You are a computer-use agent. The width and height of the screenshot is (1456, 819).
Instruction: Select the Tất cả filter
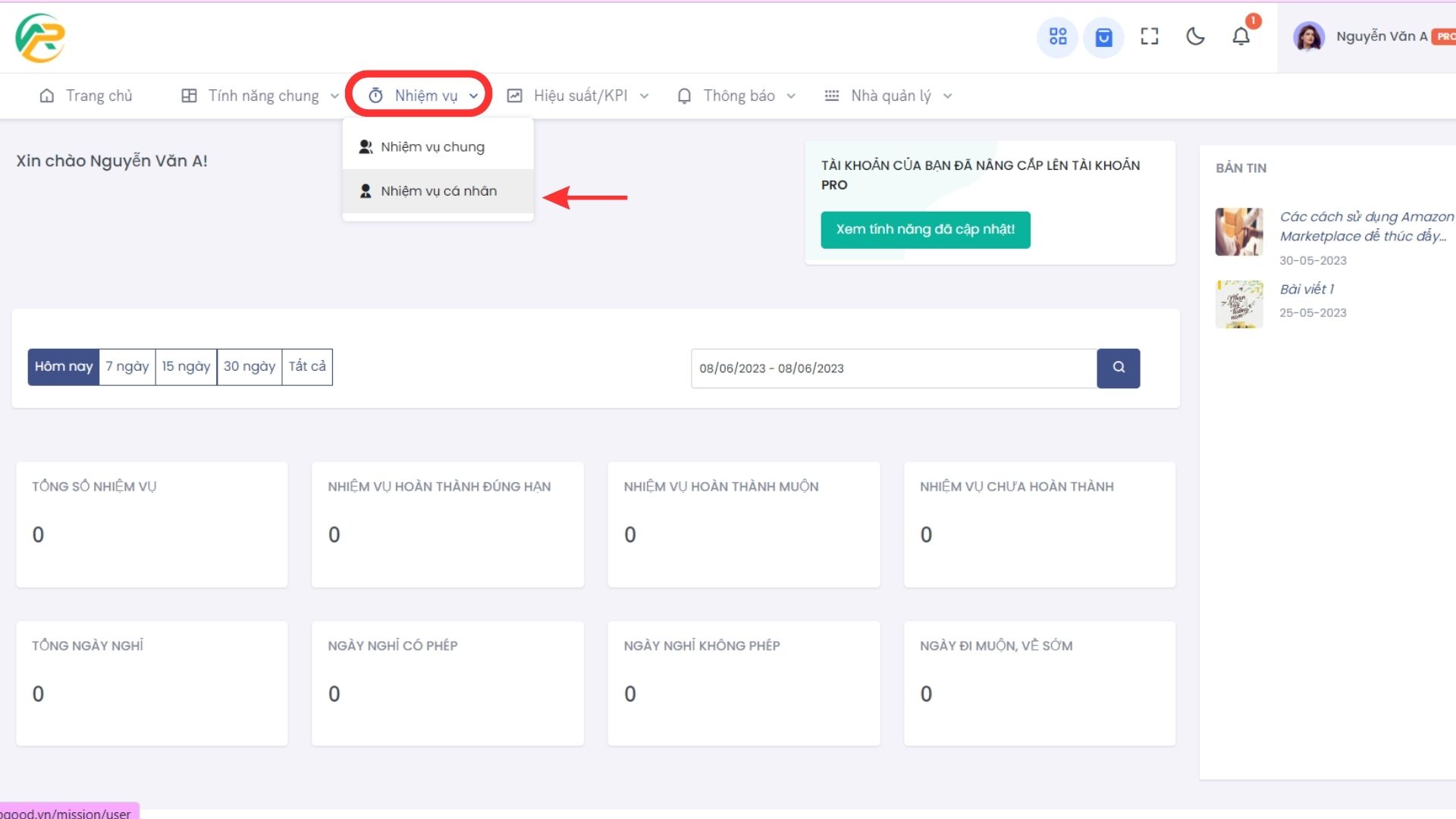(307, 367)
